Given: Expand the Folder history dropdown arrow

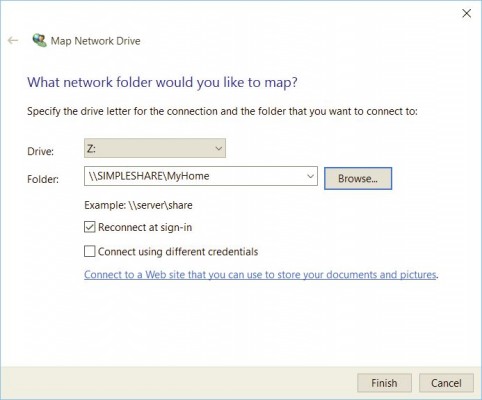Looking at the screenshot, I should [310, 176].
